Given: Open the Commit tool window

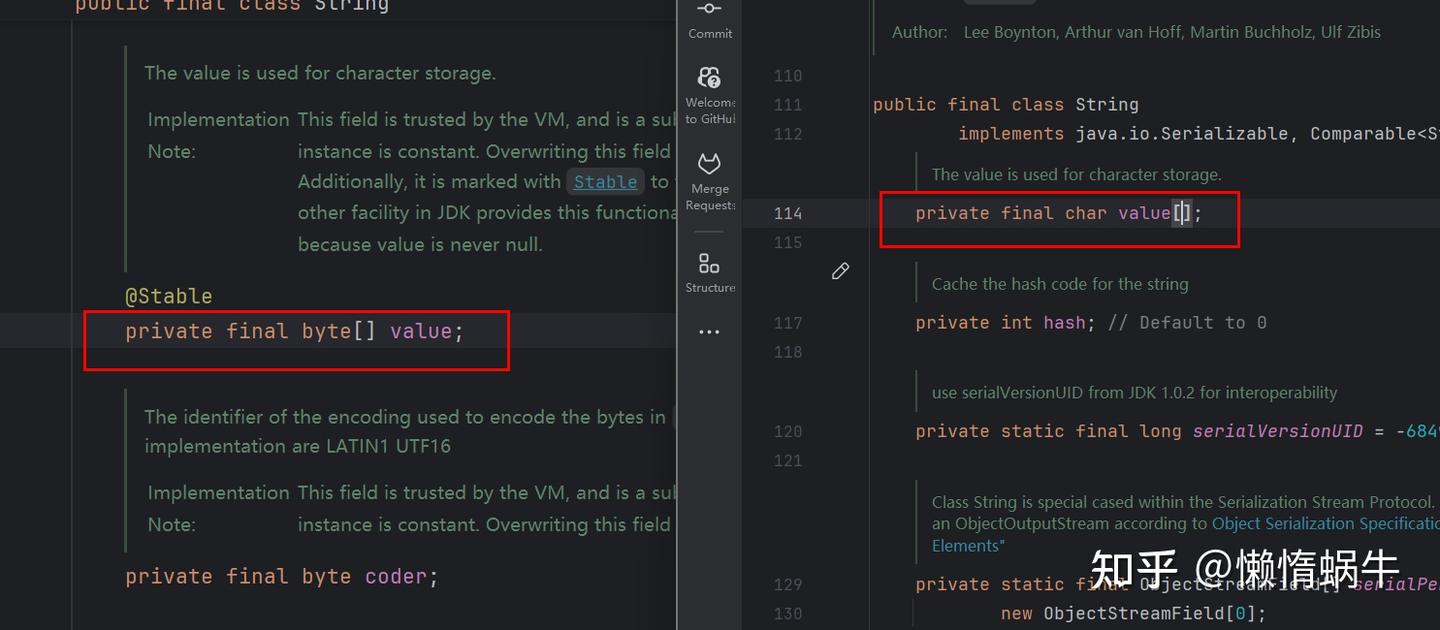Looking at the screenshot, I should point(710,18).
